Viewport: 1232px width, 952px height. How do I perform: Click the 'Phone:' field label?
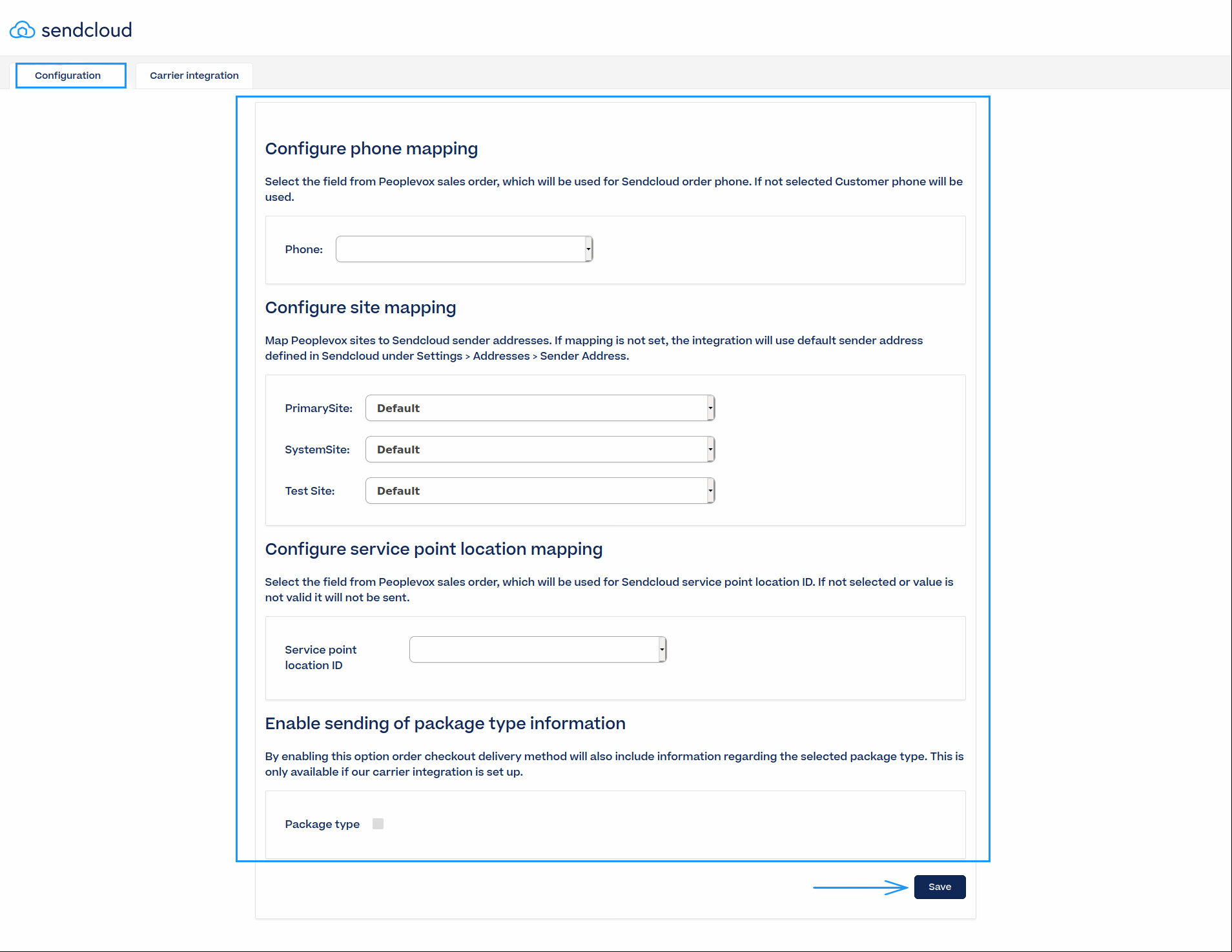[304, 249]
